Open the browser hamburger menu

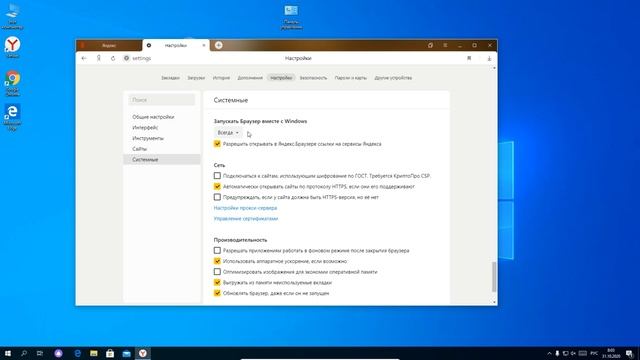445,45
